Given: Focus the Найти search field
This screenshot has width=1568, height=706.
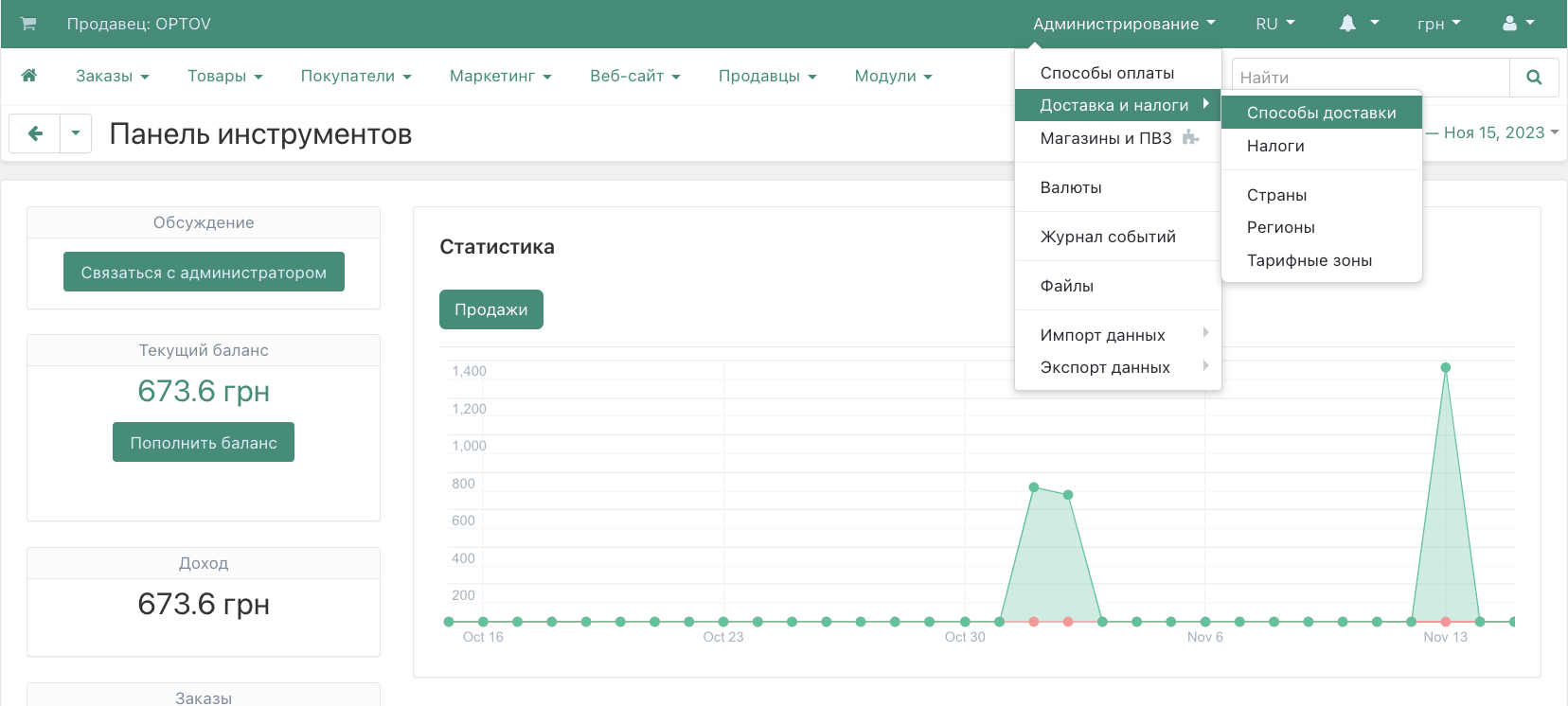Looking at the screenshot, I should pyautogui.click(x=1370, y=78).
